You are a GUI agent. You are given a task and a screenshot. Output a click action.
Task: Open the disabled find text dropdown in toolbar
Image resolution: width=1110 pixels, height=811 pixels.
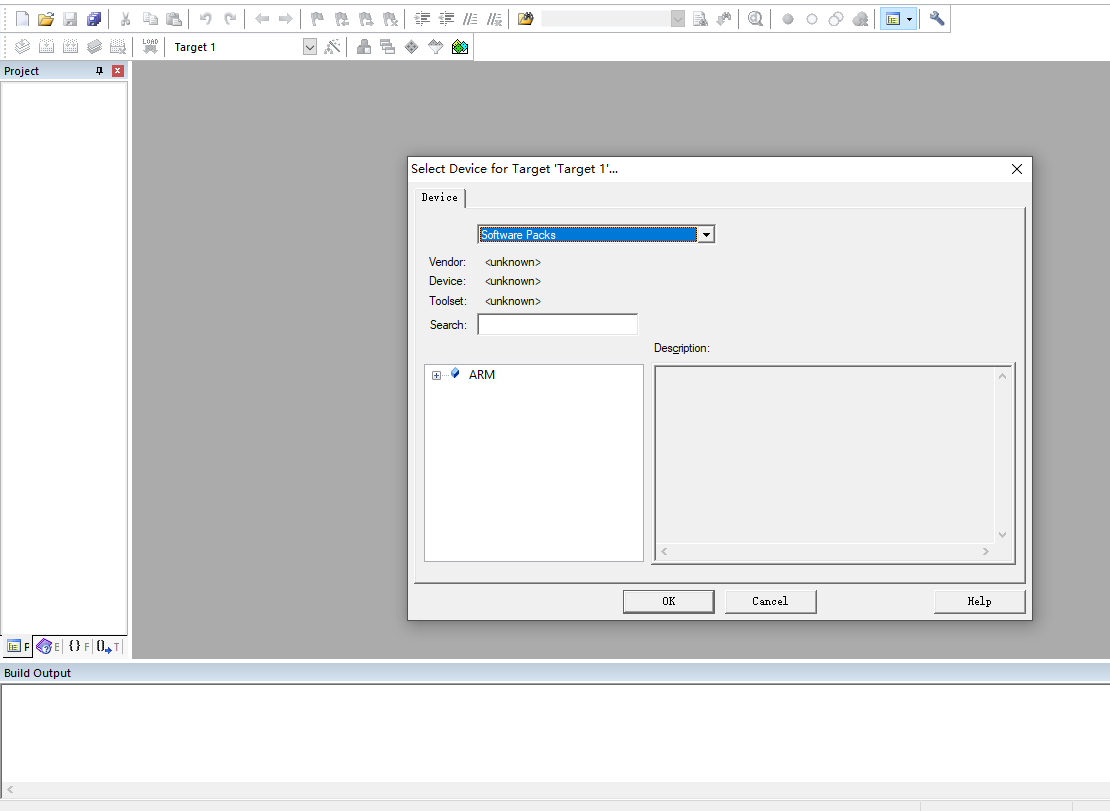coord(677,19)
